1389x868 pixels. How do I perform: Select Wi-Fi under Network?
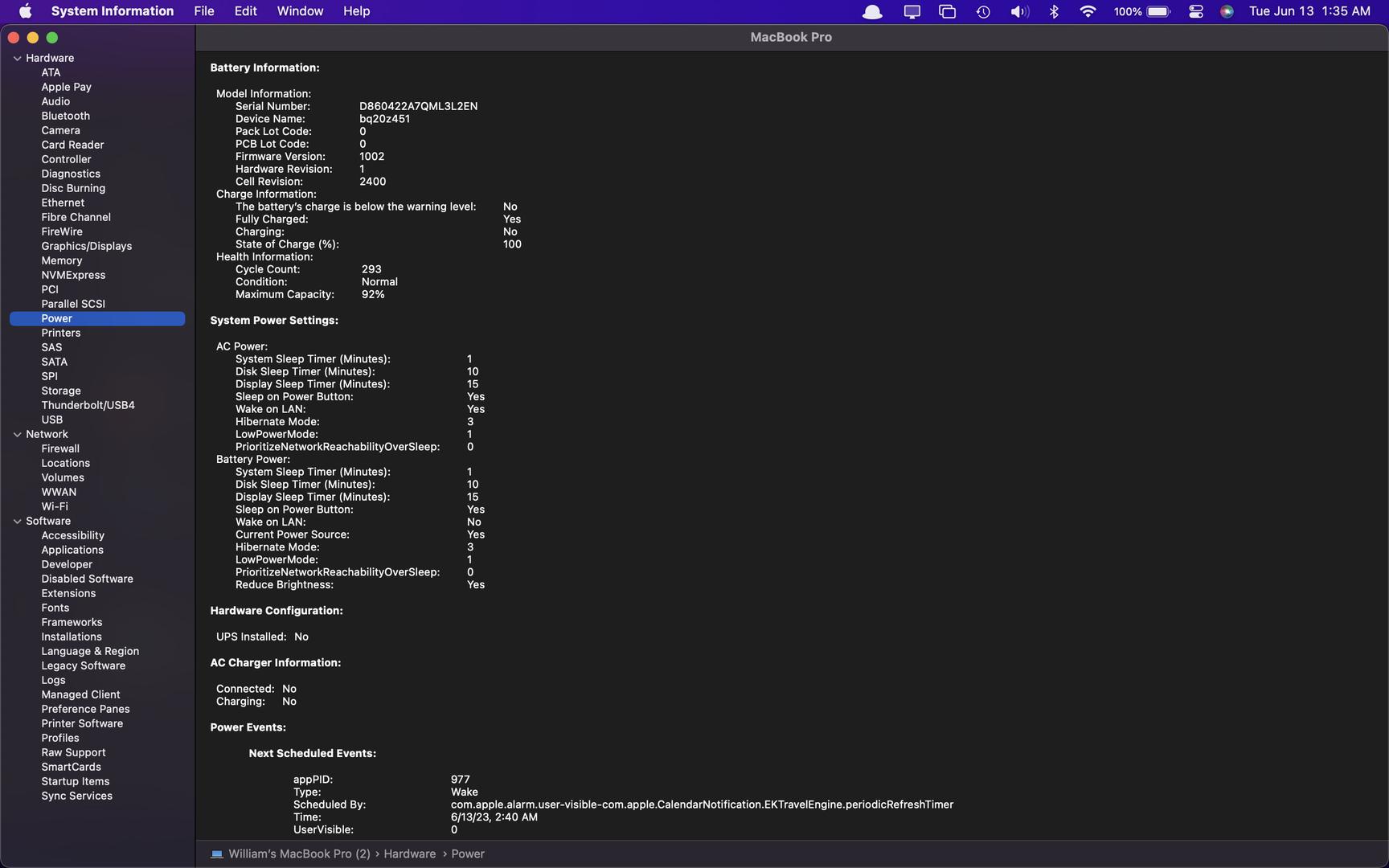coord(55,506)
